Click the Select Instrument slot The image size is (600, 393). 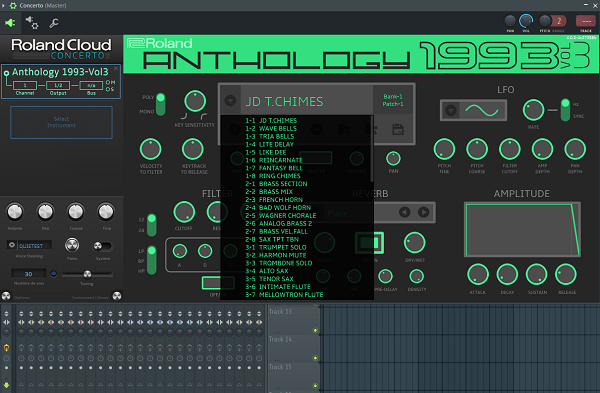61,122
